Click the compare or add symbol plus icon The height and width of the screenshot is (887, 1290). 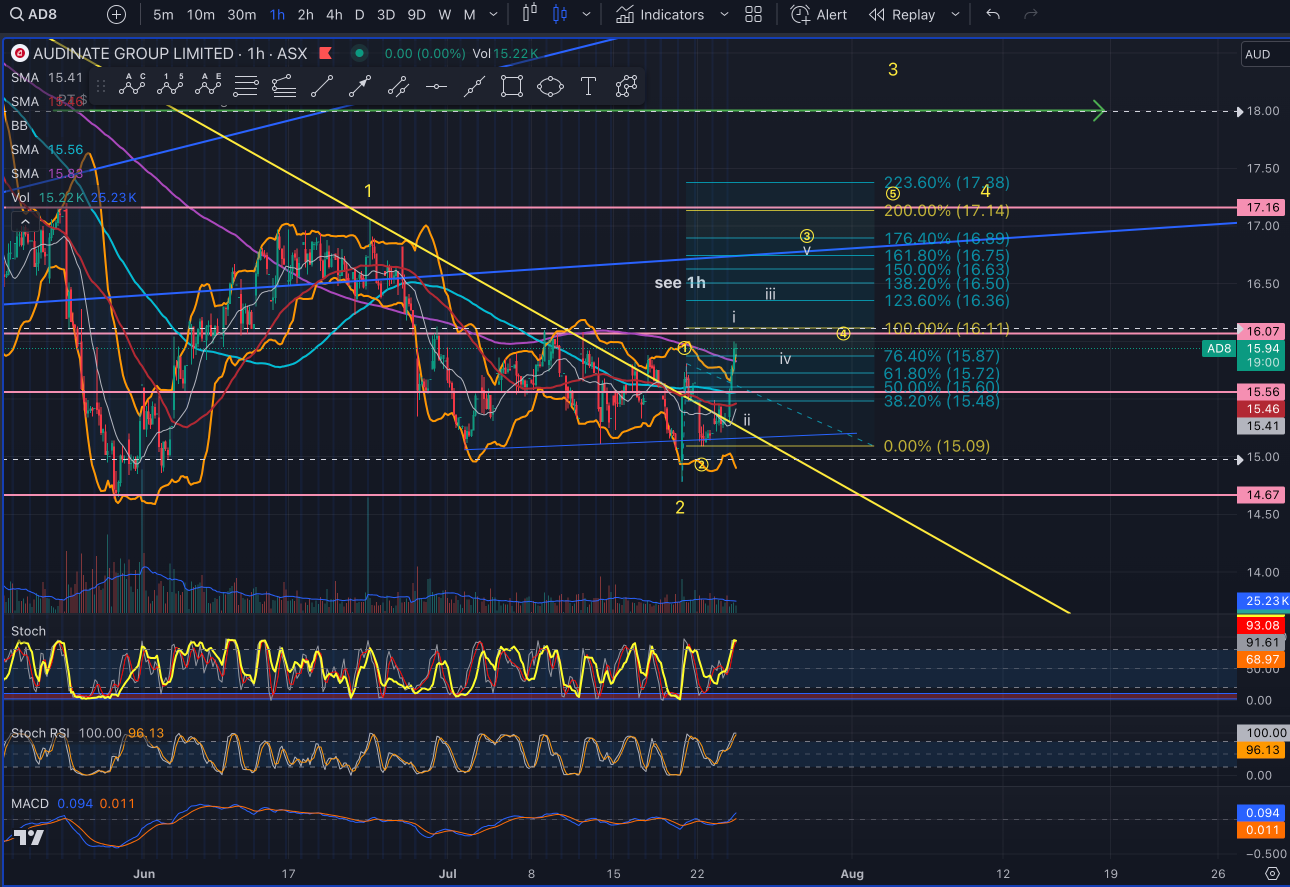tap(117, 15)
